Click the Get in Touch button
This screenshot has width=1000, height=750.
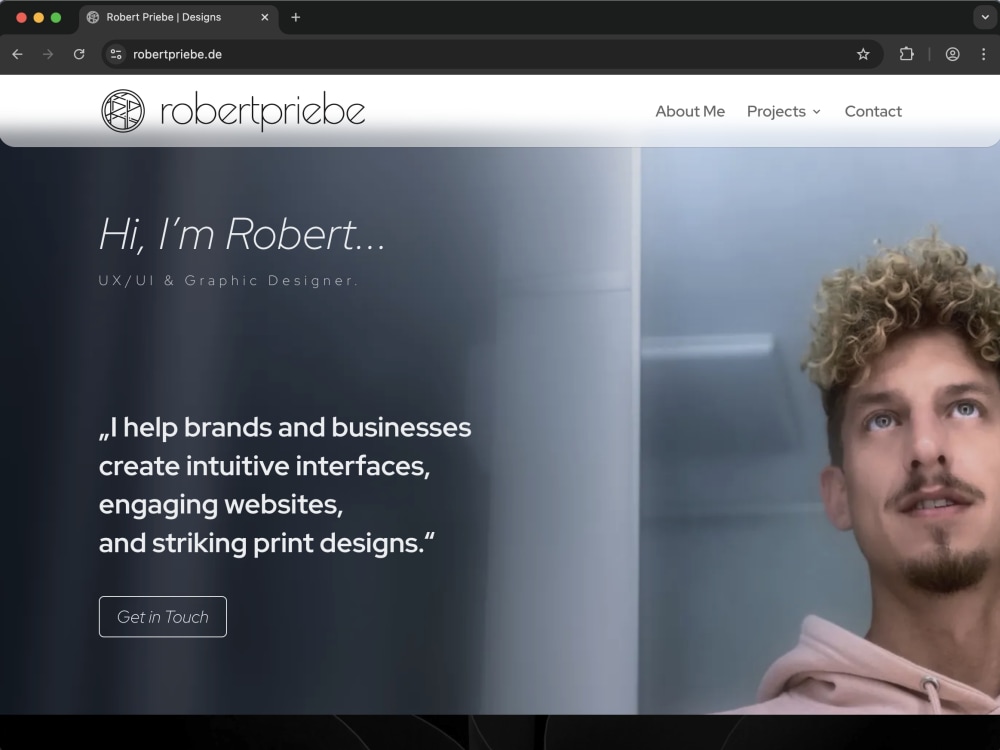163,617
